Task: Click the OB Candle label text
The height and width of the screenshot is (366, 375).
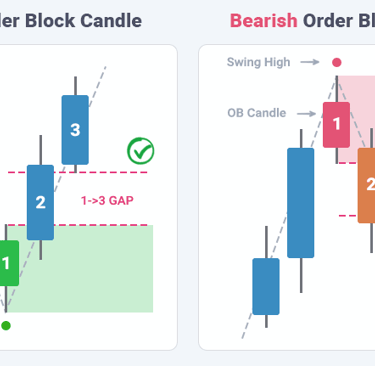Action: (257, 113)
